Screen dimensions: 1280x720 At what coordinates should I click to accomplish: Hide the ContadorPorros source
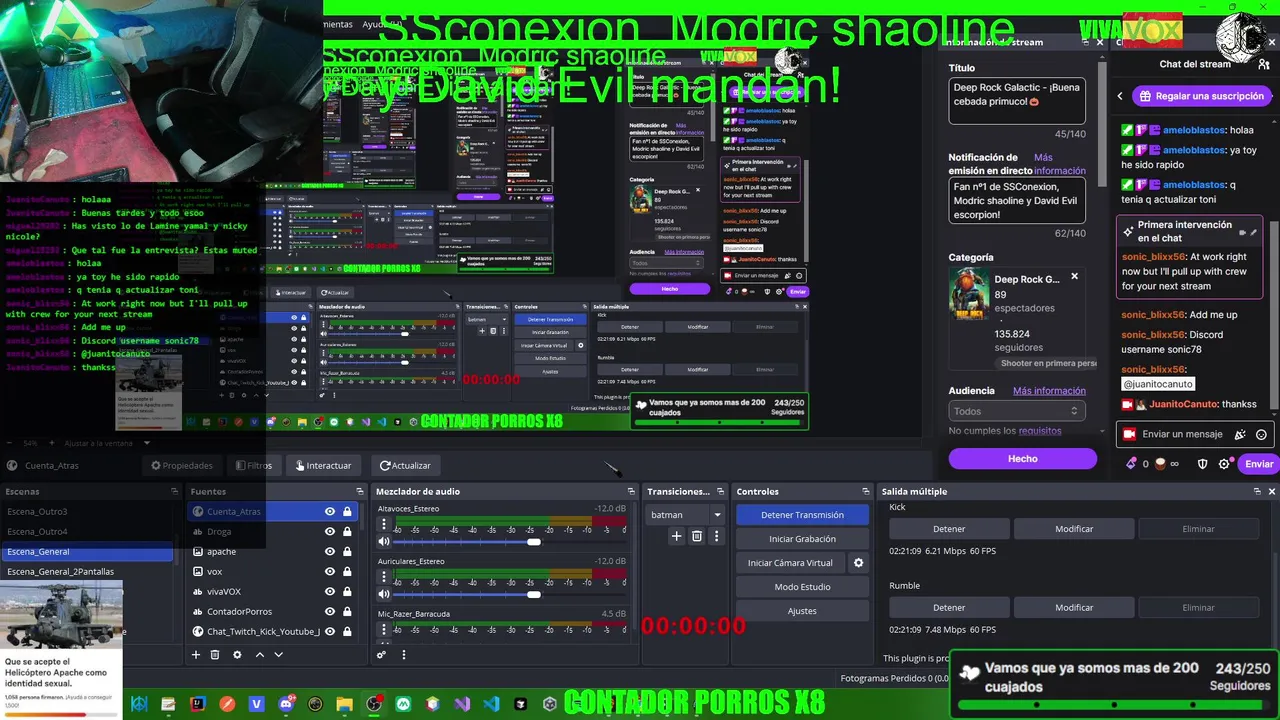pyautogui.click(x=329, y=611)
